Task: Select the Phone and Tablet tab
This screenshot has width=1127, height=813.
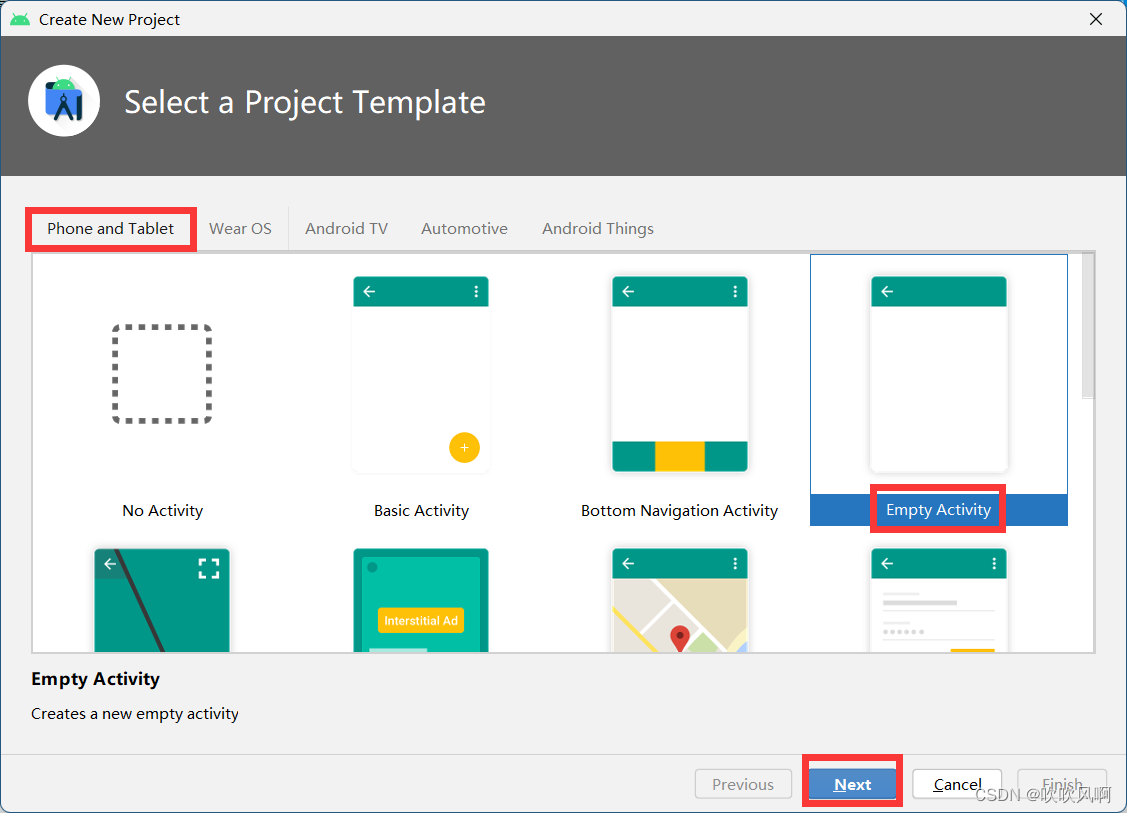Action: [x=111, y=229]
